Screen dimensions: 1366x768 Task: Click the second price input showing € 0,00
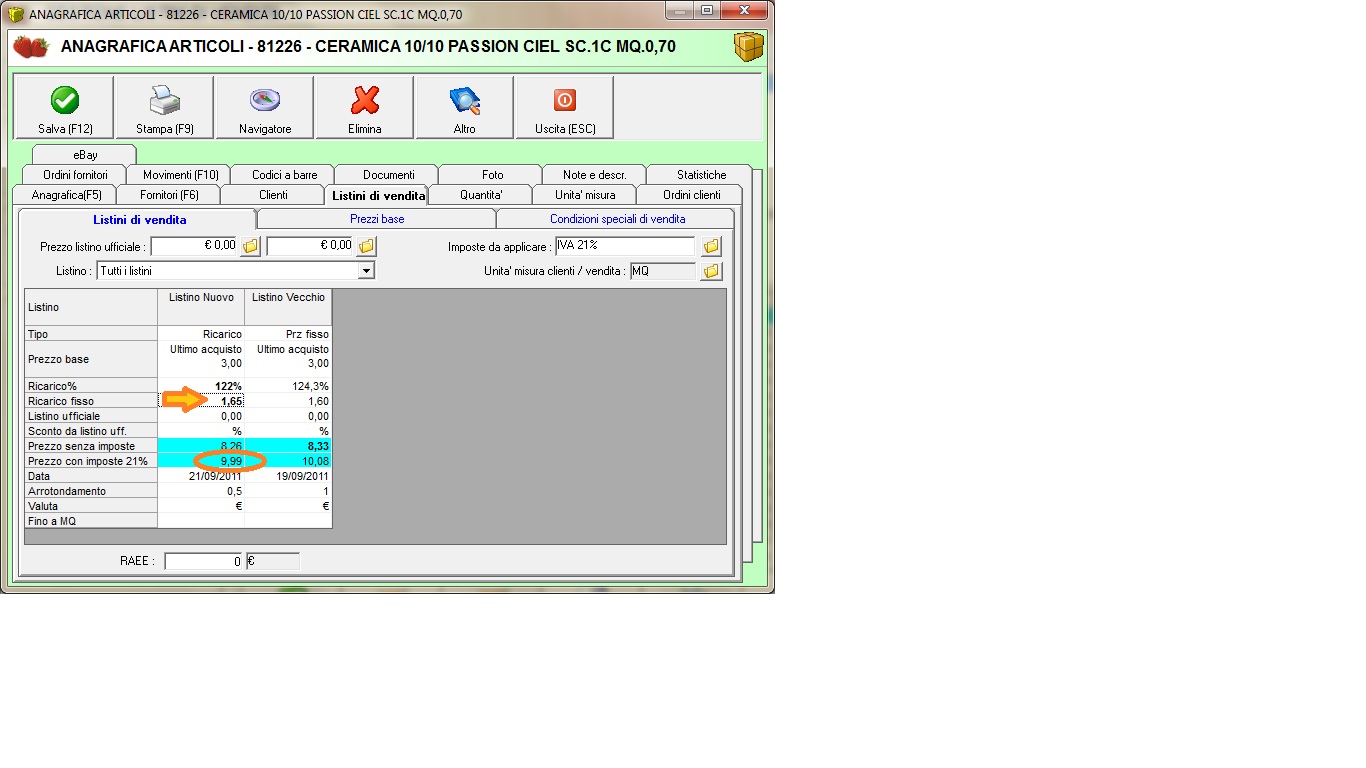click(x=310, y=246)
